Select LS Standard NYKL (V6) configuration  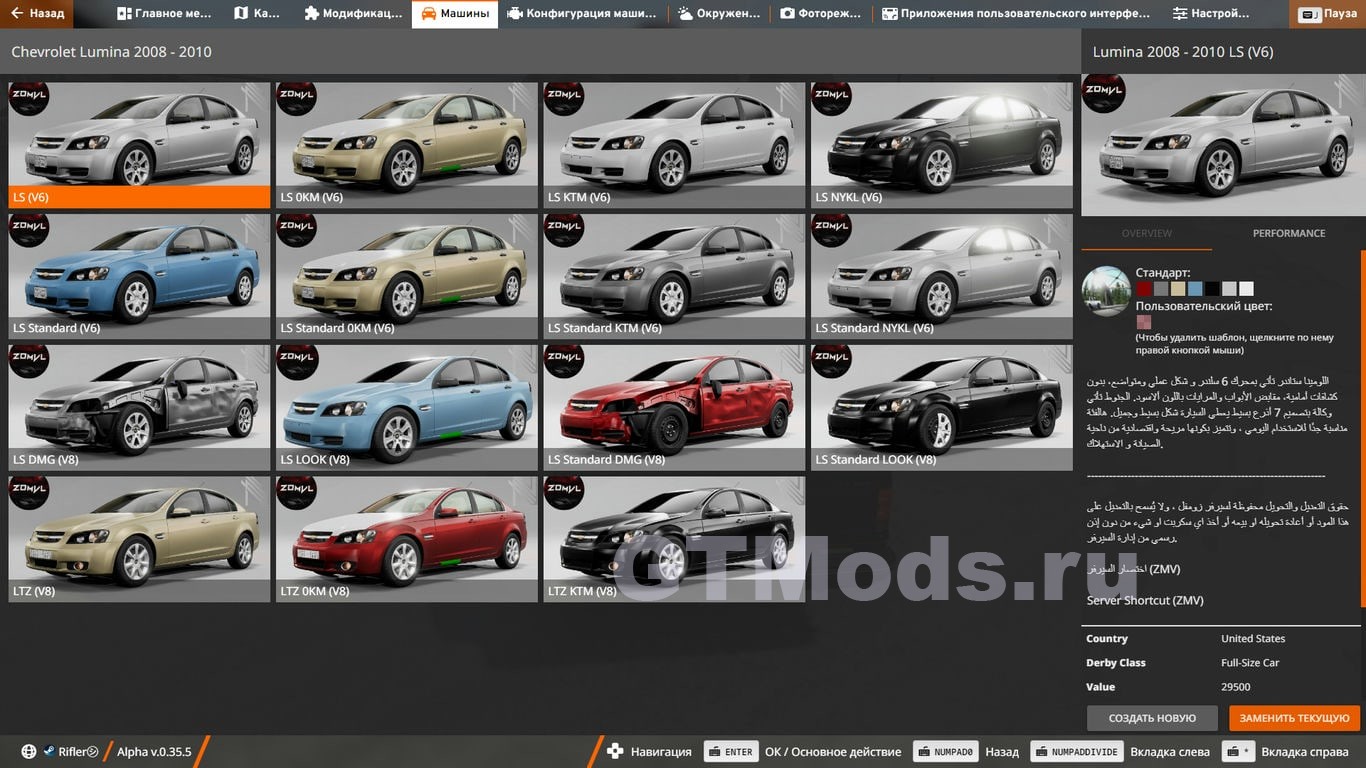[x=942, y=276]
